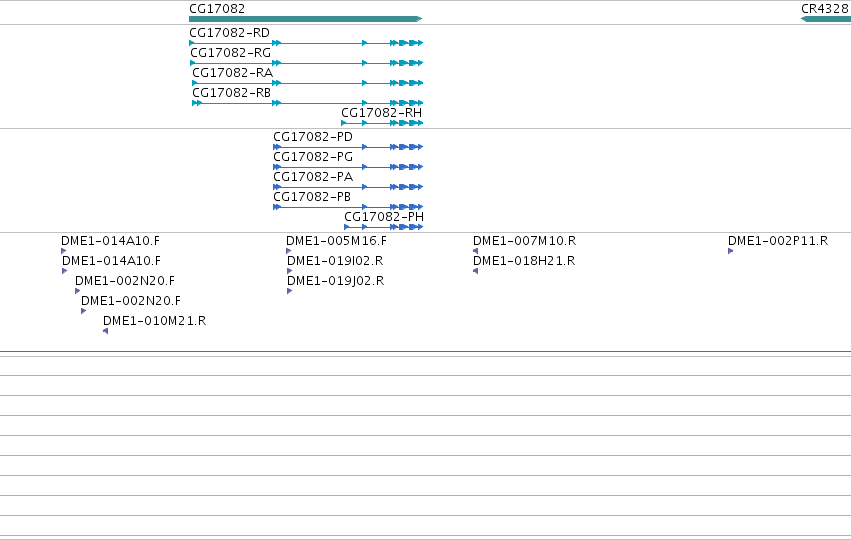
Task: Select transcript CG17082-RH label
Action: coord(382,113)
